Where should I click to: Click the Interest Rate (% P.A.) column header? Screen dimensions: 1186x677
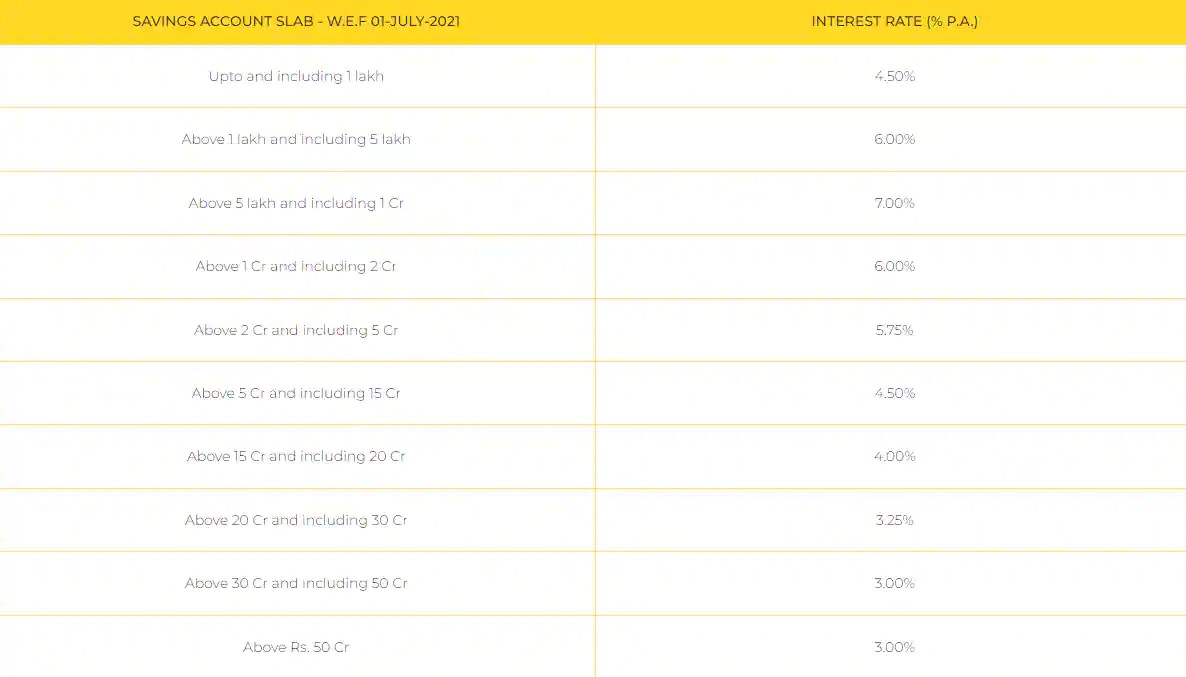tap(894, 21)
